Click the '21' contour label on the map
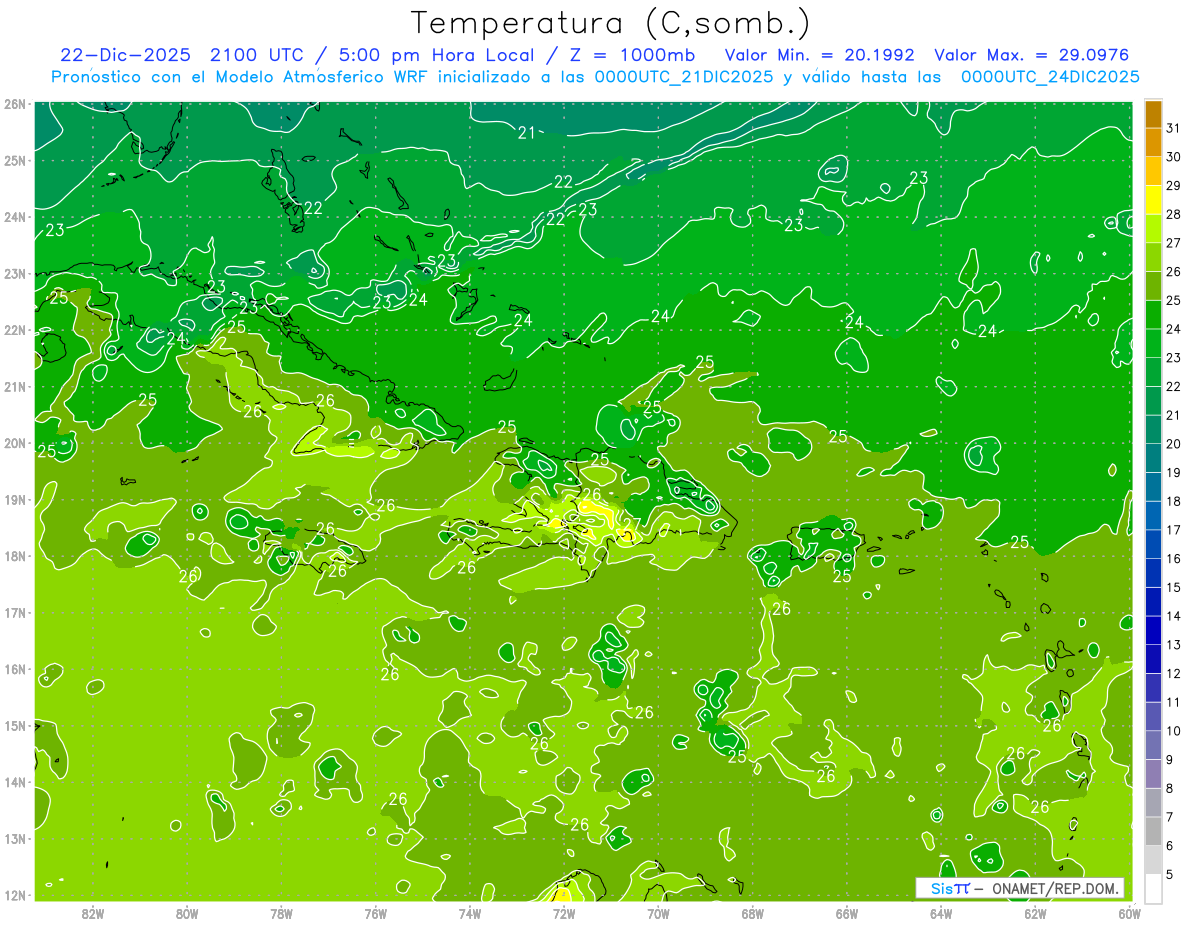 pos(527,132)
